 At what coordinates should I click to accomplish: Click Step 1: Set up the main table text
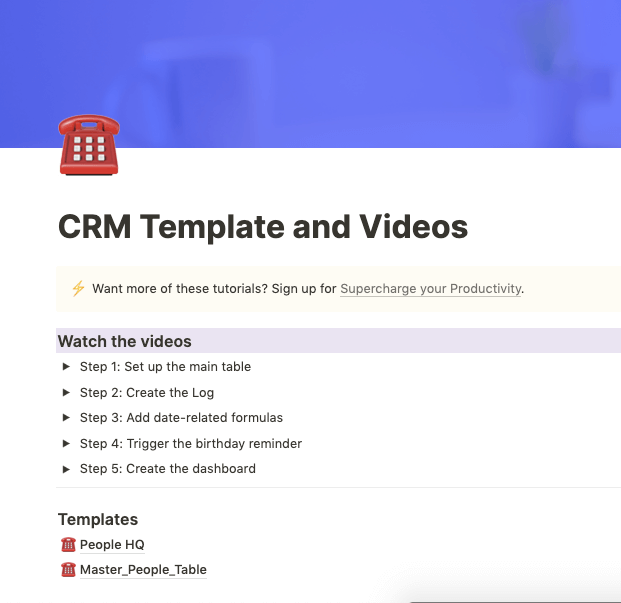[165, 367]
